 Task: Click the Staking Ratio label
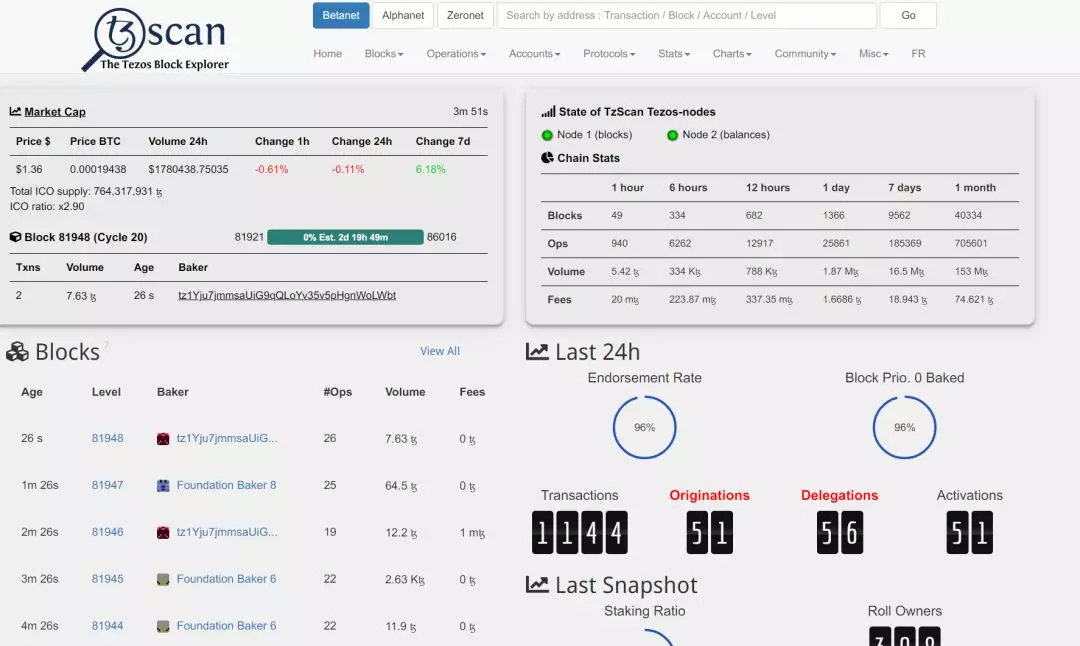click(x=645, y=611)
